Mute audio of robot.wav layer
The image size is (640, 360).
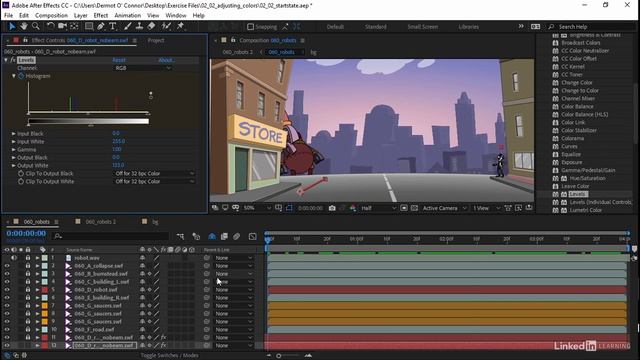14,258
